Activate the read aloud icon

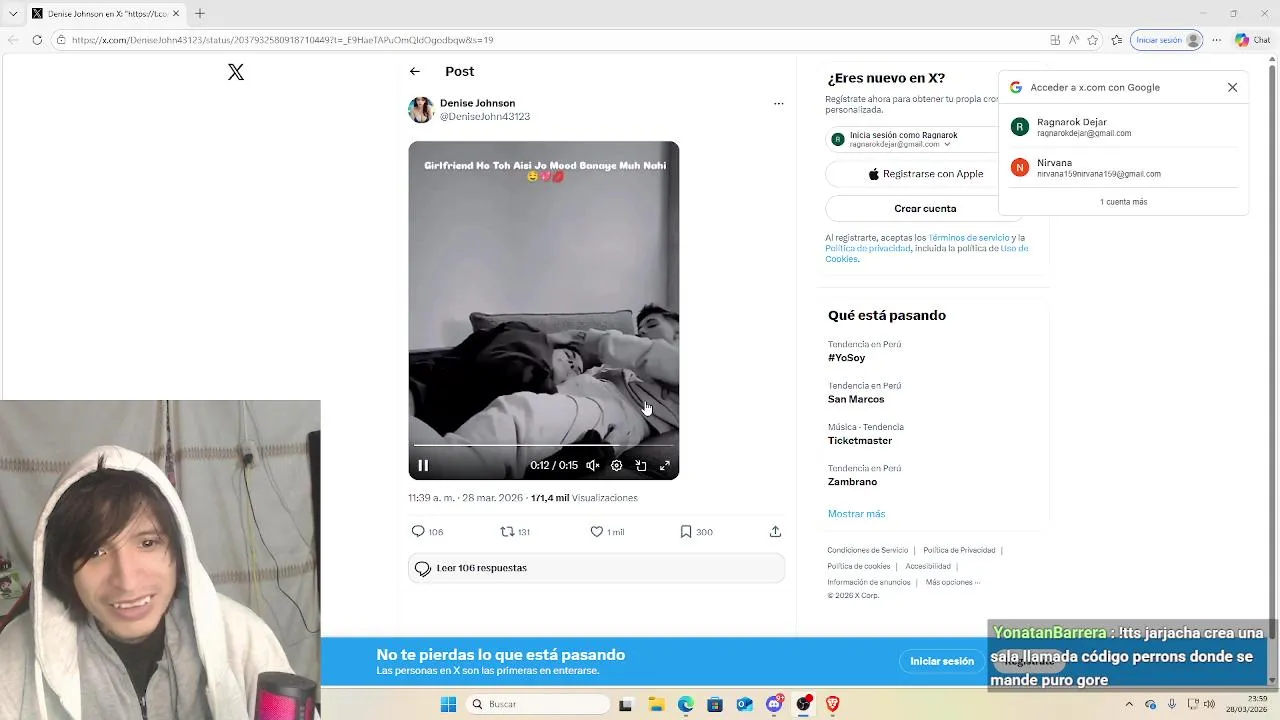coord(1074,40)
